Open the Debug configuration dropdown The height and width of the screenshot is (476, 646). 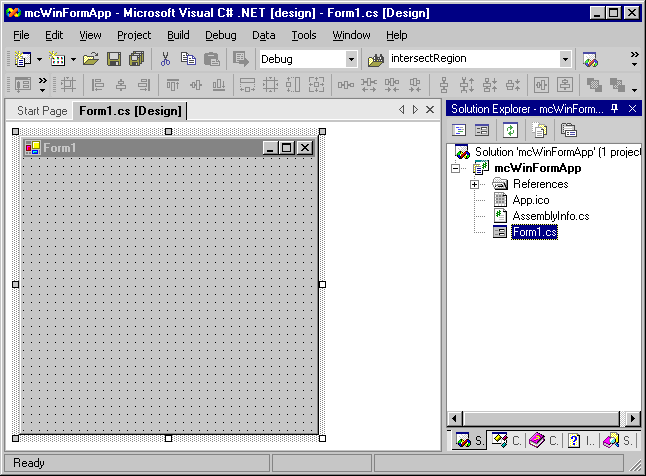click(351, 59)
